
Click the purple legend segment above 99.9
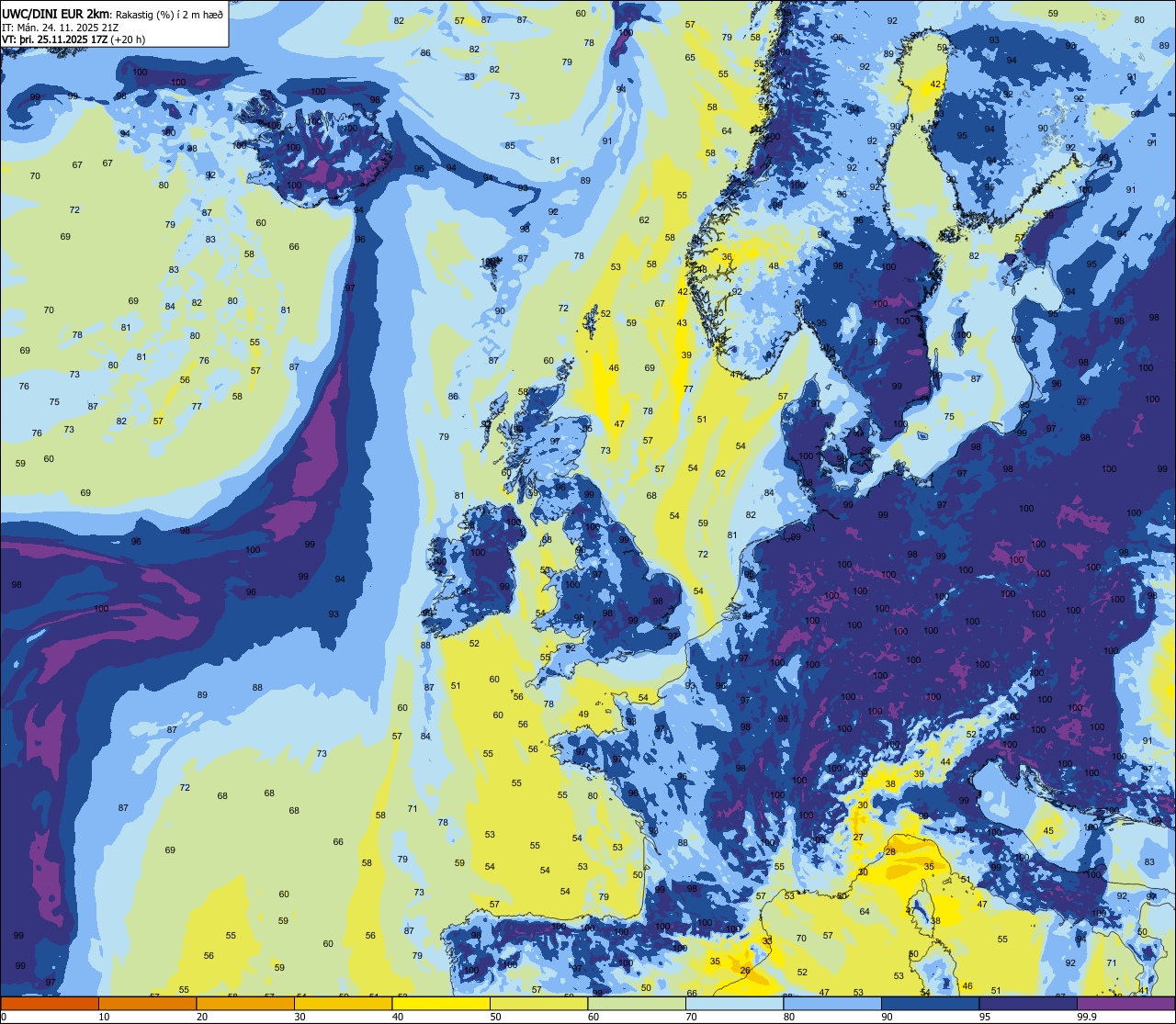tap(1125, 1003)
